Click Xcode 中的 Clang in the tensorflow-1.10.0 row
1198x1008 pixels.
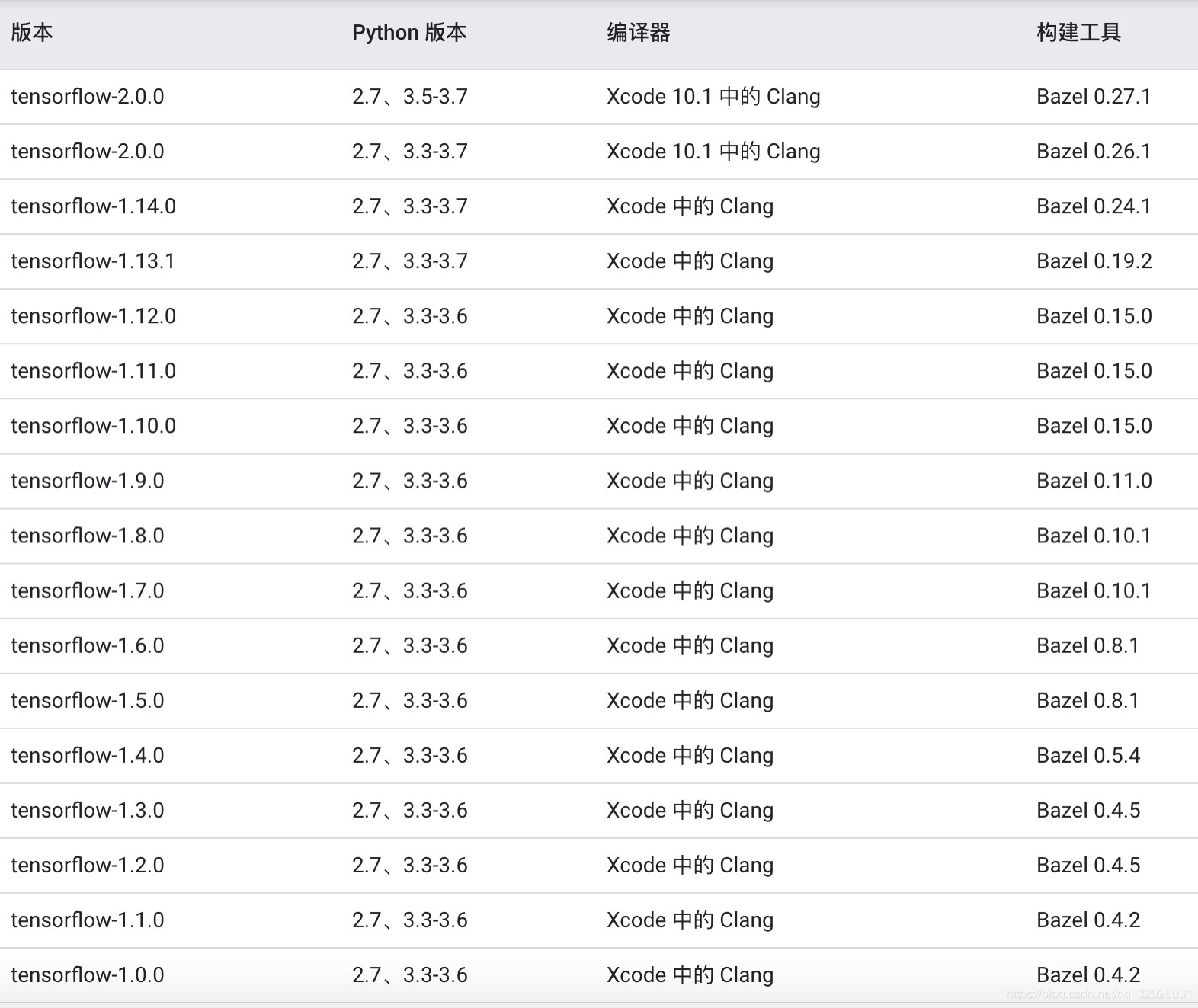[690, 426]
